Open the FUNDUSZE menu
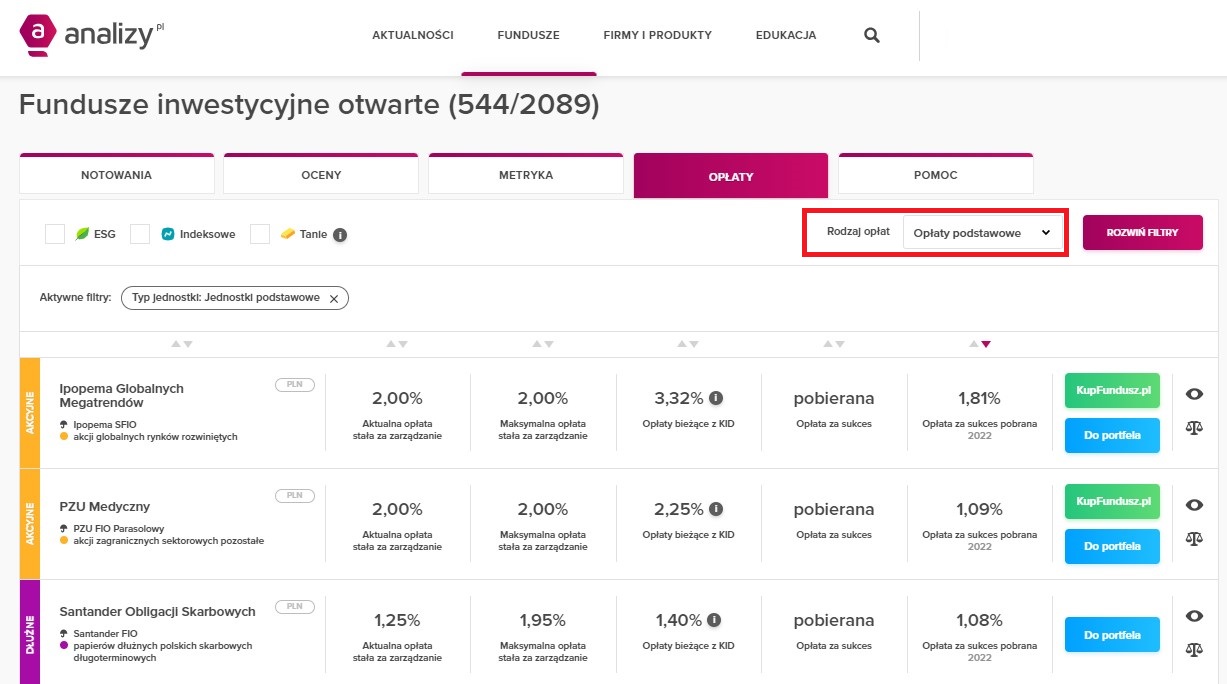Image resolution: width=1227 pixels, height=684 pixels. [529, 35]
